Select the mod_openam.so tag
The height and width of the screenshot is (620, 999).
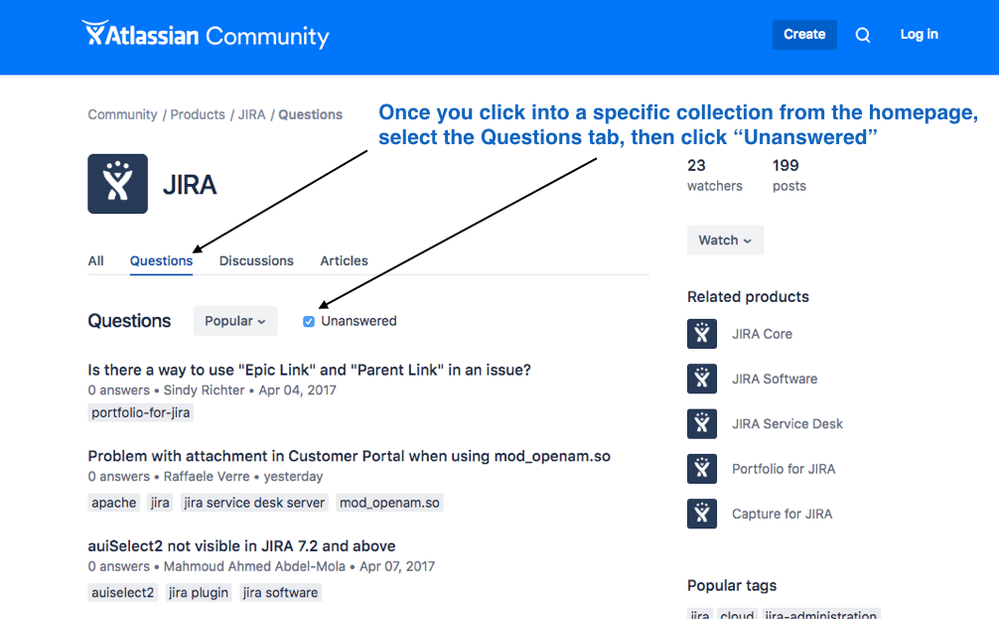(389, 503)
